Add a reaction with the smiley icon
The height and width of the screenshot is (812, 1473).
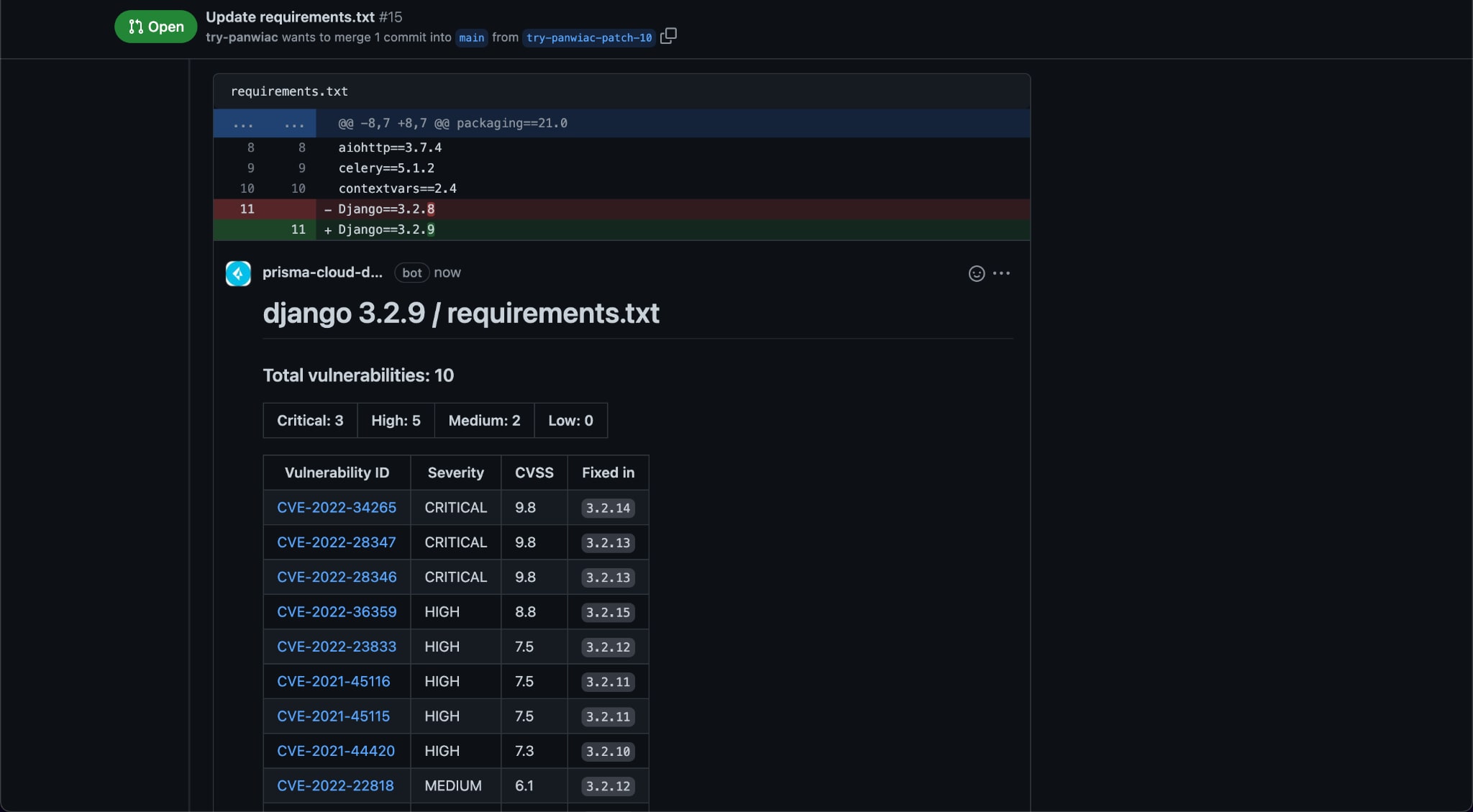[x=976, y=273]
